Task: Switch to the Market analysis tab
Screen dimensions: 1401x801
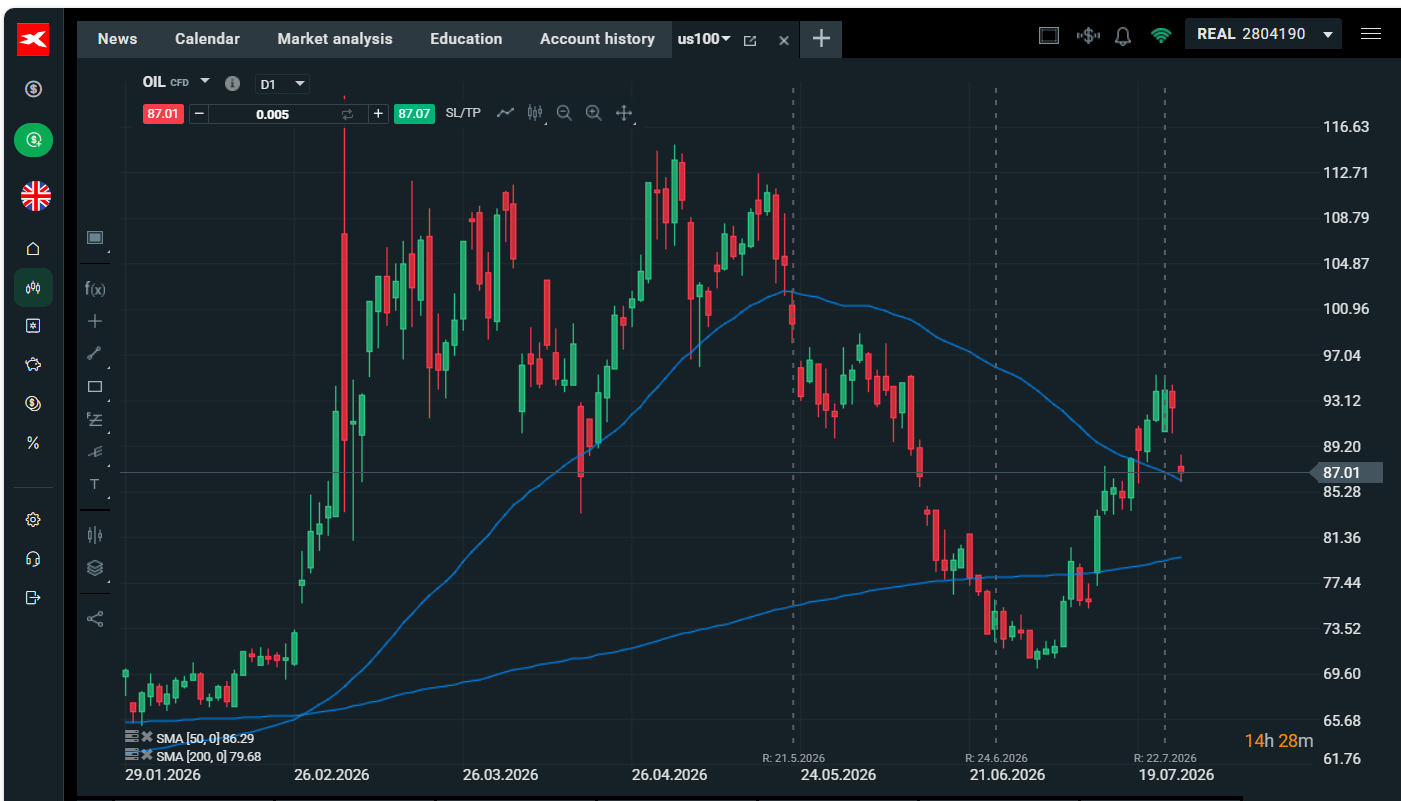Action: pos(335,39)
